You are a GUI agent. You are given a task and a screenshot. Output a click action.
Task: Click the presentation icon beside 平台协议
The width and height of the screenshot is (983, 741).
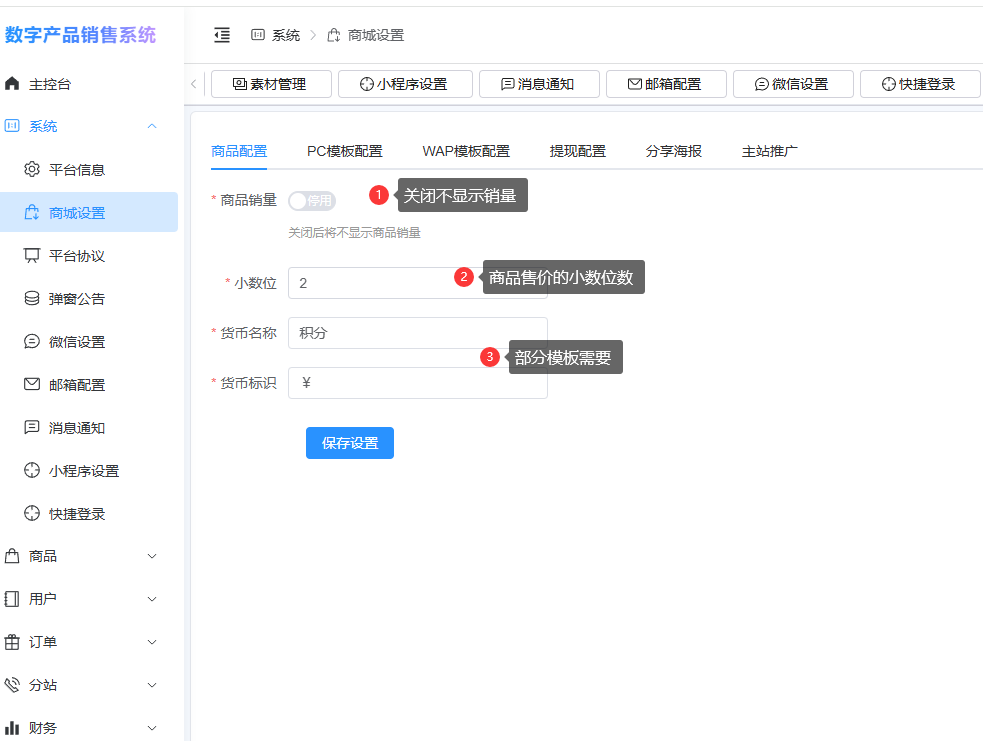pyautogui.click(x=32, y=255)
